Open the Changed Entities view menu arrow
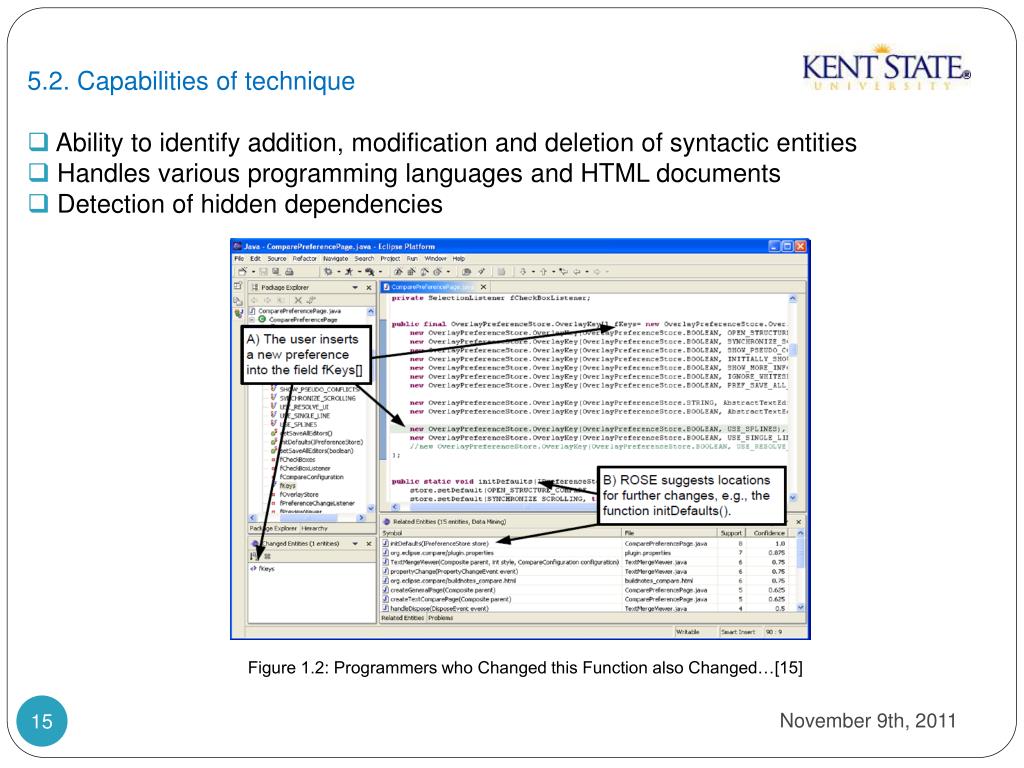The image size is (1024, 768). point(355,543)
